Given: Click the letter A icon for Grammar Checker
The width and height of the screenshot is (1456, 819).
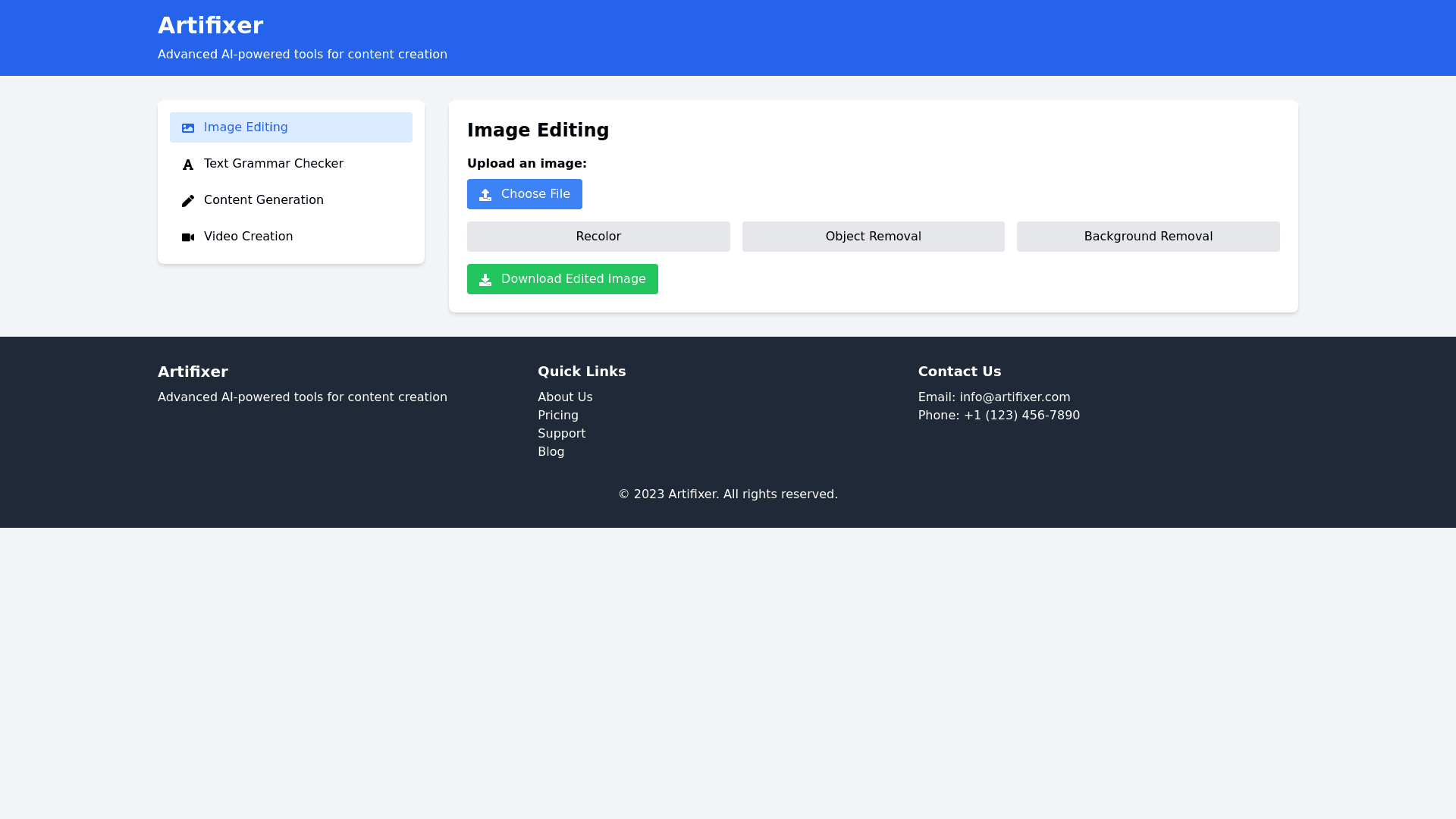Looking at the screenshot, I should [x=188, y=165].
